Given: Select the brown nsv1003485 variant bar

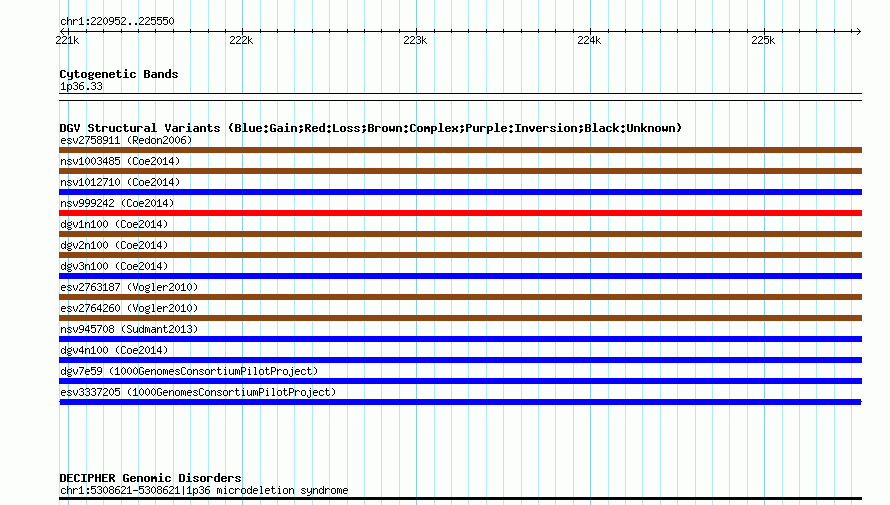Looking at the screenshot, I should (460, 171).
